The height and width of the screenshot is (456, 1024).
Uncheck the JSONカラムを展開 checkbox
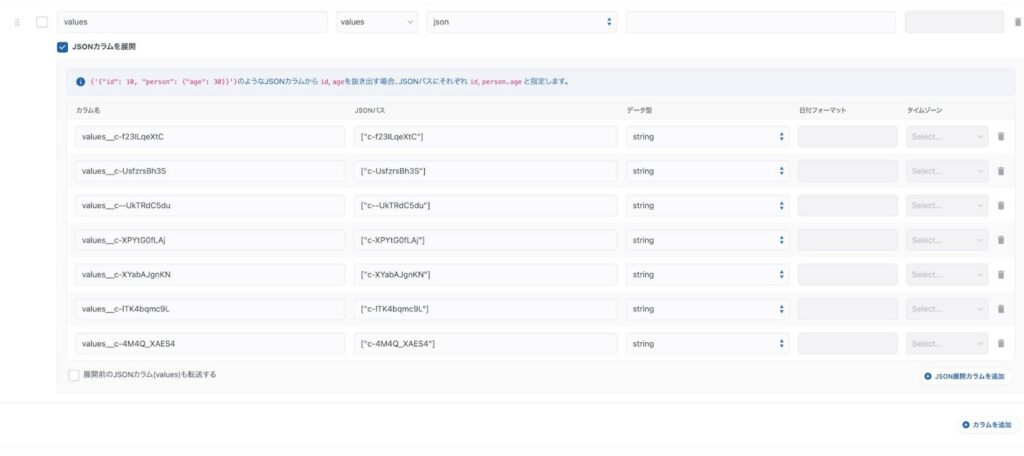(63, 47)
